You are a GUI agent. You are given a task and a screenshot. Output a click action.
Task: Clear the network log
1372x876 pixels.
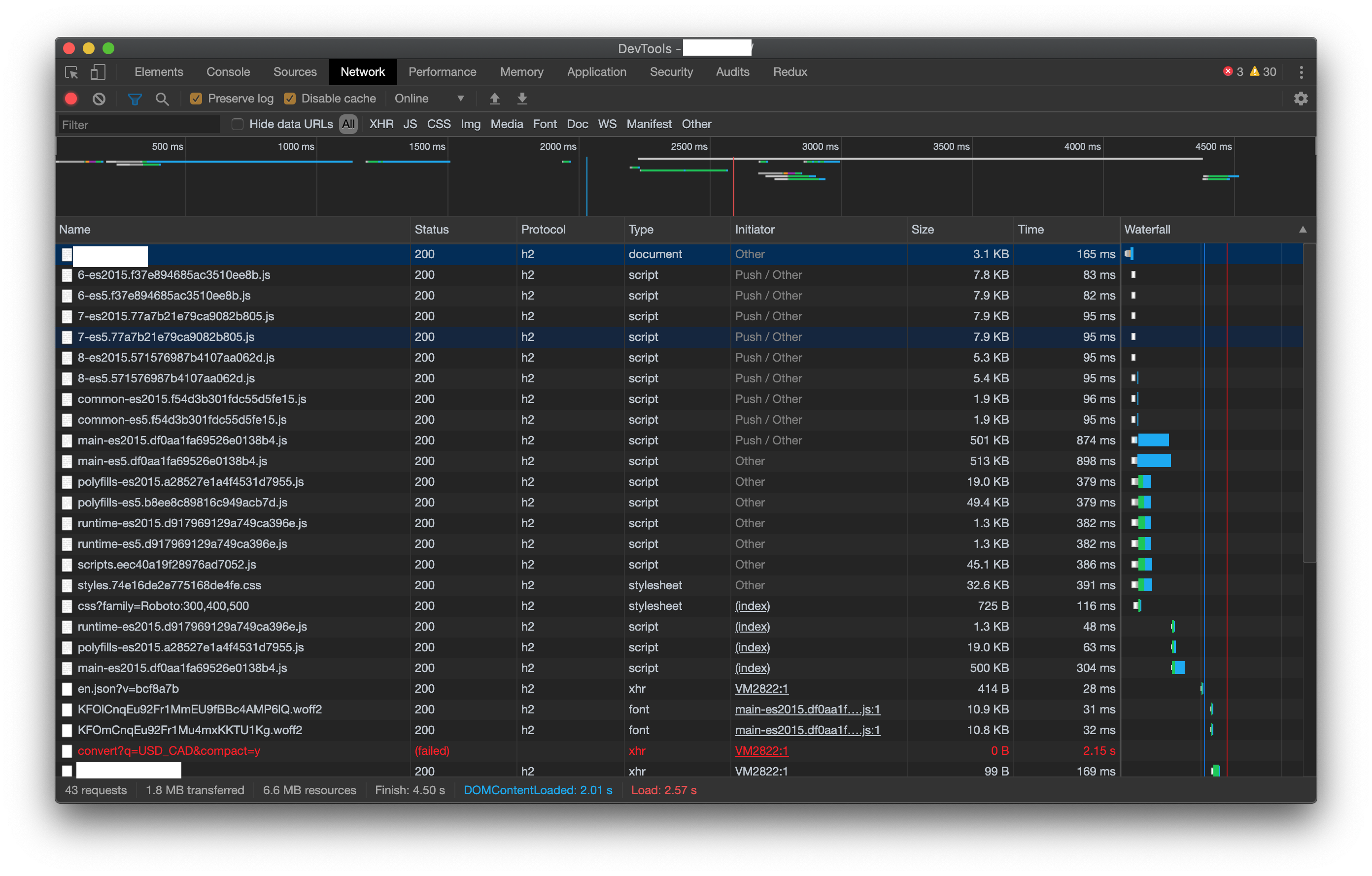point(99,99)
